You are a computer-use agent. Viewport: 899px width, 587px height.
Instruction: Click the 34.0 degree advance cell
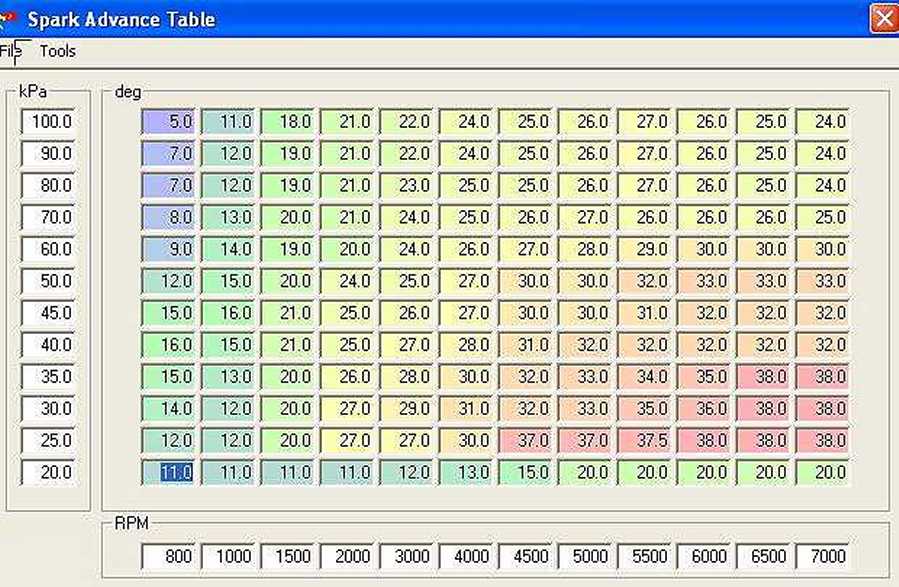click(x=646, y=377)
